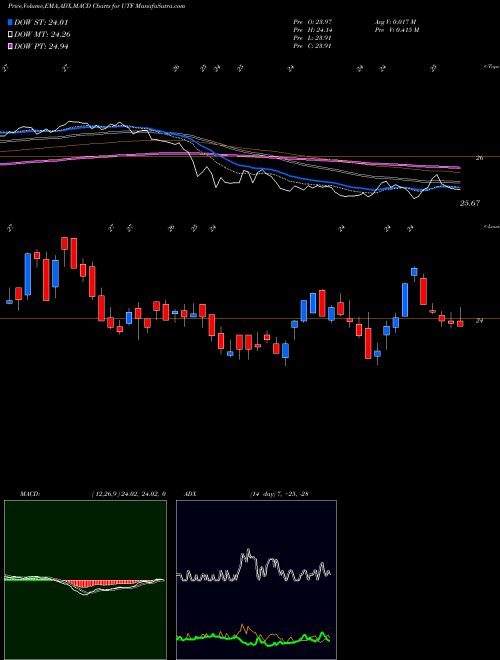The width and height of the screenshot is (500, 660).
Task: Click the 'Pre O: 23.97' open value
Action: 312,22
